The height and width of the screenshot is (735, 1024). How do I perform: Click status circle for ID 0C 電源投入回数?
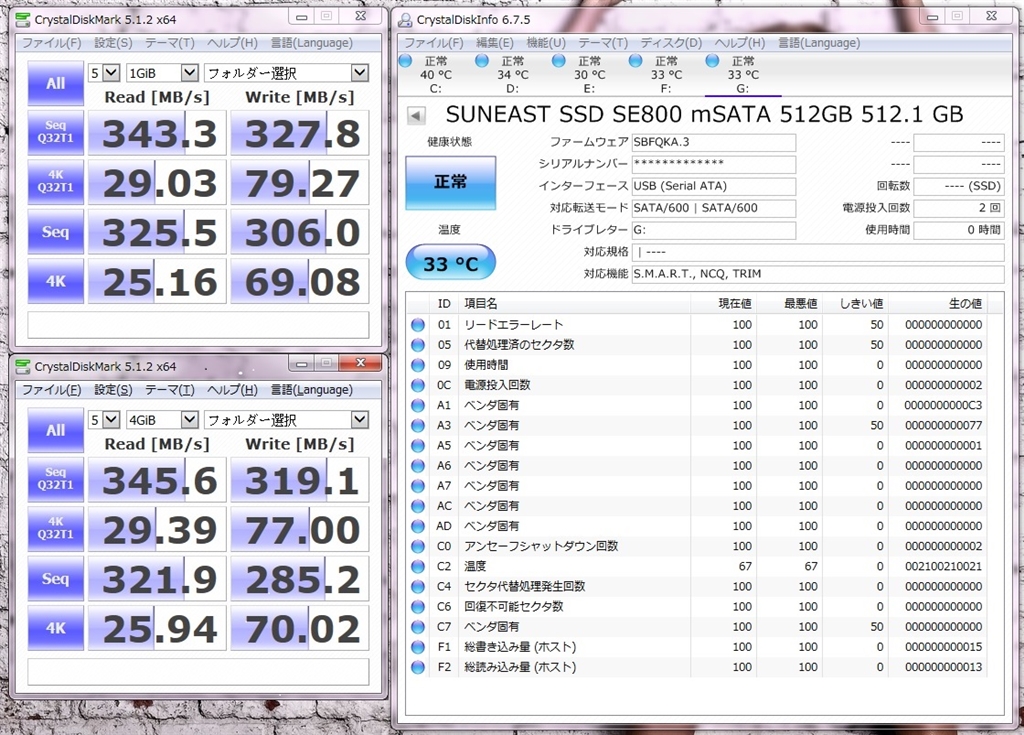(418, 385)
